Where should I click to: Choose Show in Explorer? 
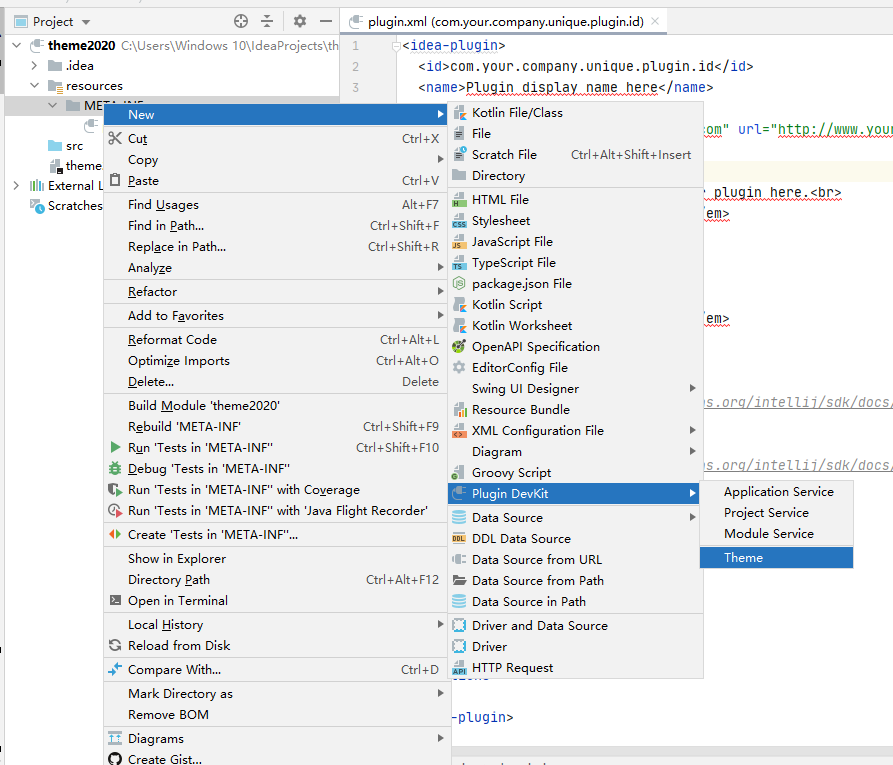coord(276,558)
